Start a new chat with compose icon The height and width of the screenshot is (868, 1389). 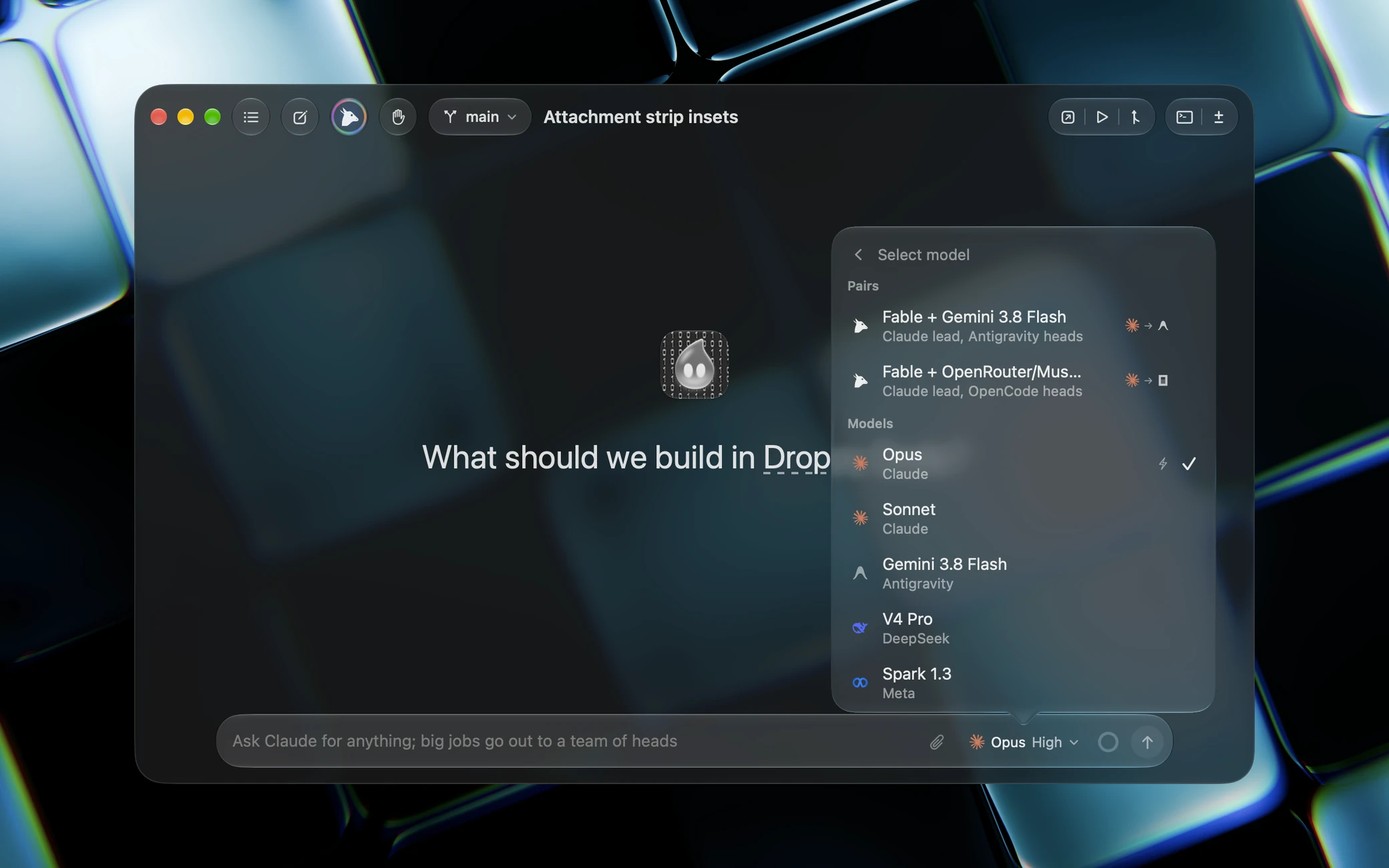click(300, 117)
